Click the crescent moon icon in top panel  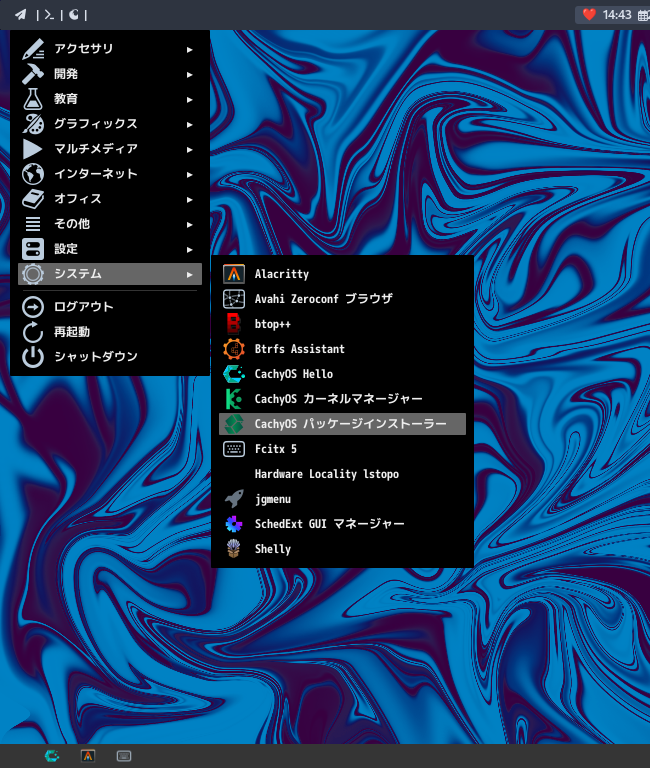[73, 15]
